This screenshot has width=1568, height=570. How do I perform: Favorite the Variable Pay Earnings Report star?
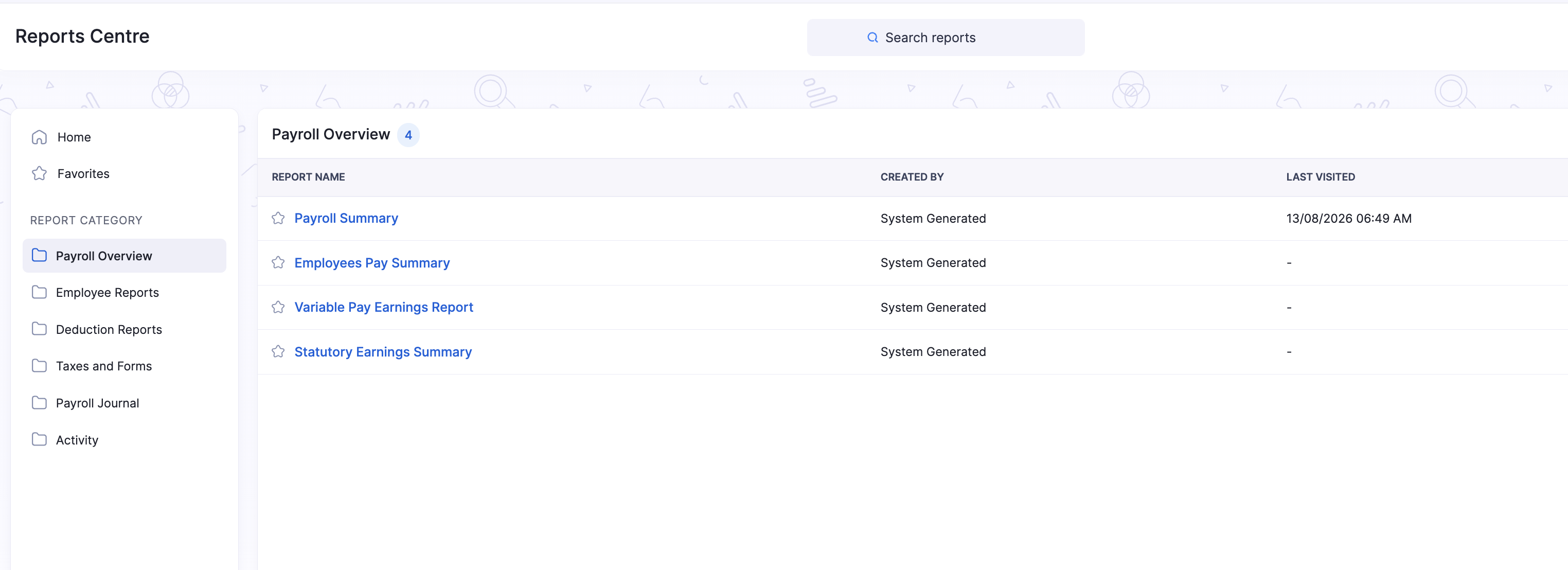[278, 307]
